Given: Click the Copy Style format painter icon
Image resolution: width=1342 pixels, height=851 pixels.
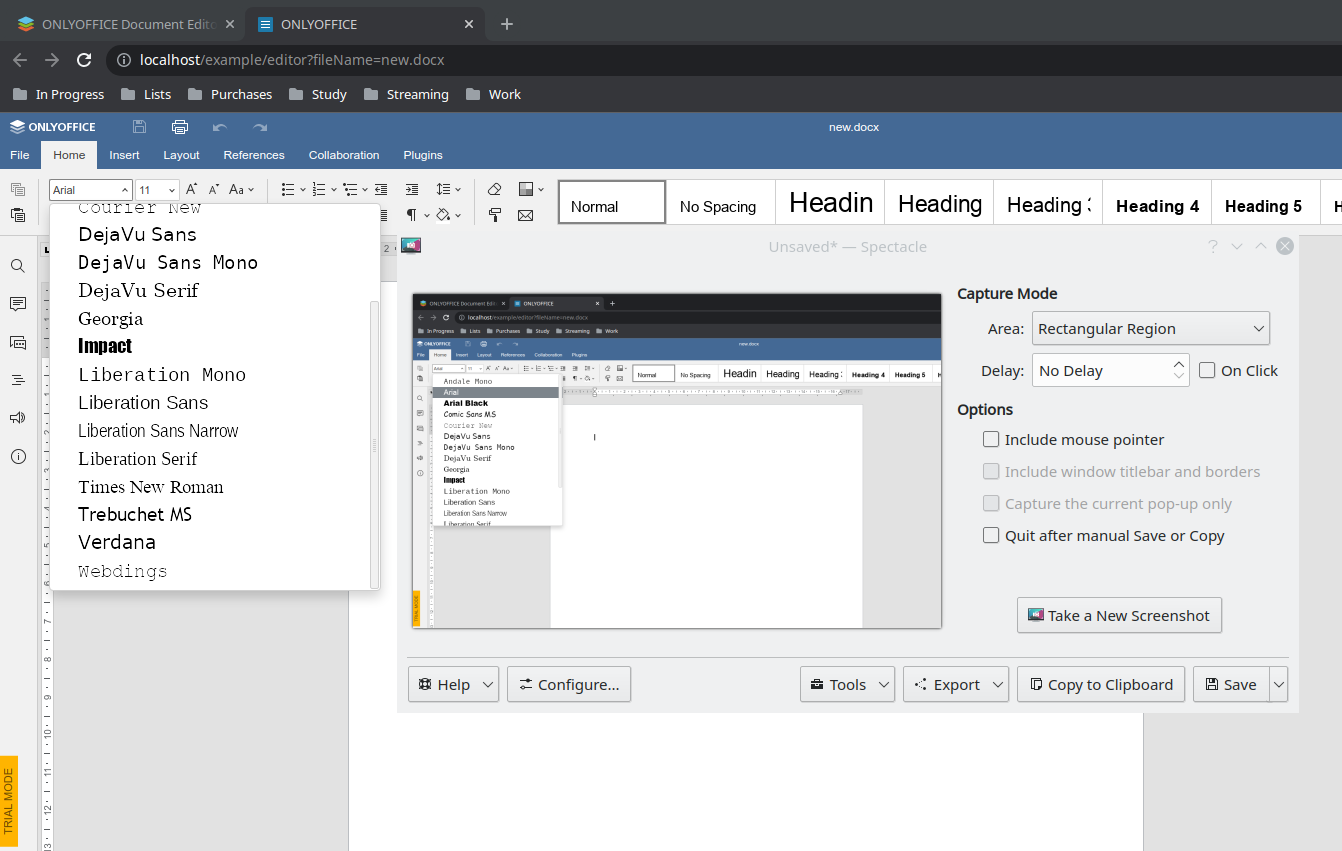Looking at the screenshot, I should pyautogui.click(x=494, y=215).
